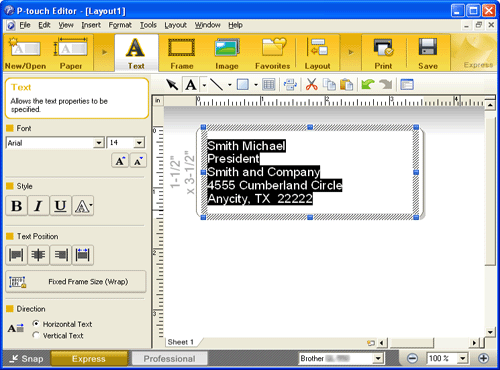The image size is (500, 370).
Task: Open the Favorites tab
Action: point(272,53)
